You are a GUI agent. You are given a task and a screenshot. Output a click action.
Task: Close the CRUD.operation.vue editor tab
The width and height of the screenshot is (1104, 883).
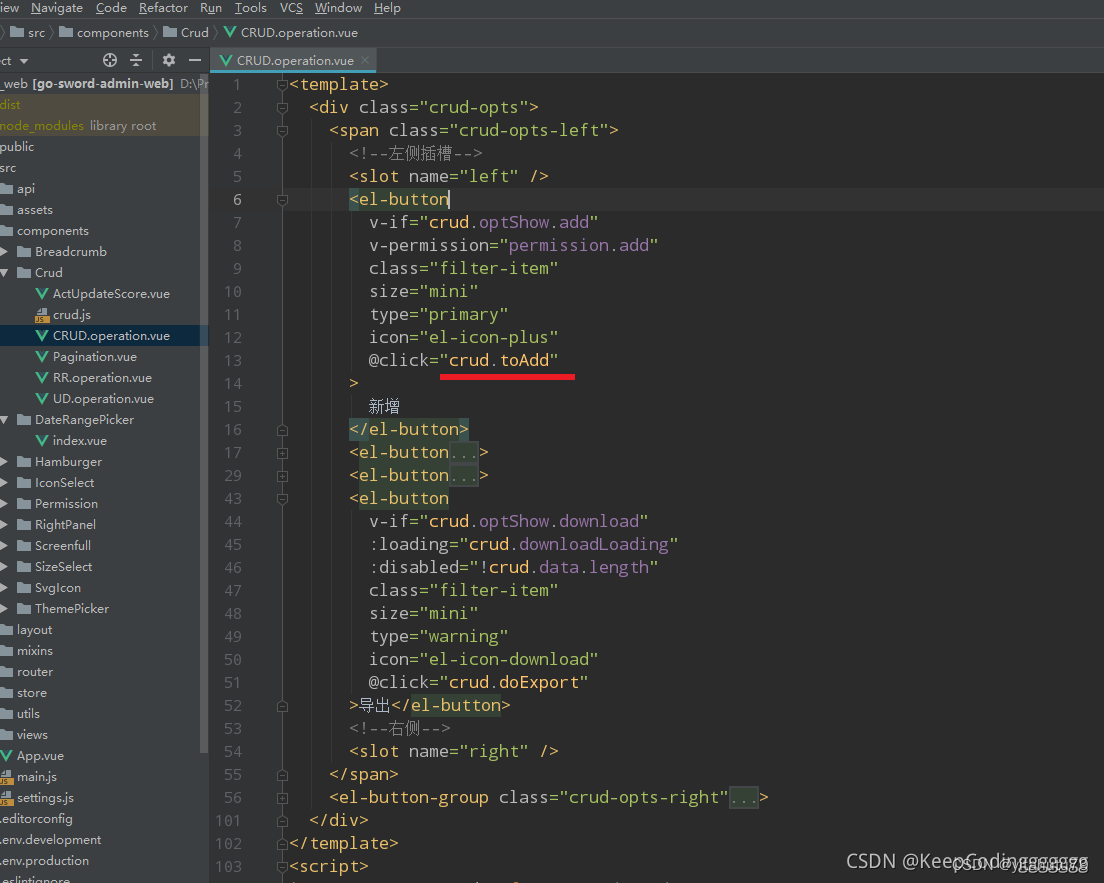point(364,61)
